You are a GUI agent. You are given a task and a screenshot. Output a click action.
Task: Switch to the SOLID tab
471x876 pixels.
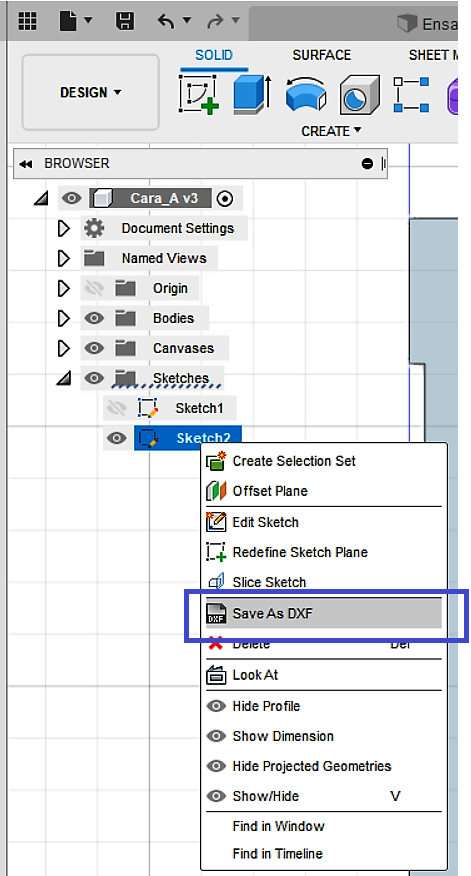tap(213, 55)
